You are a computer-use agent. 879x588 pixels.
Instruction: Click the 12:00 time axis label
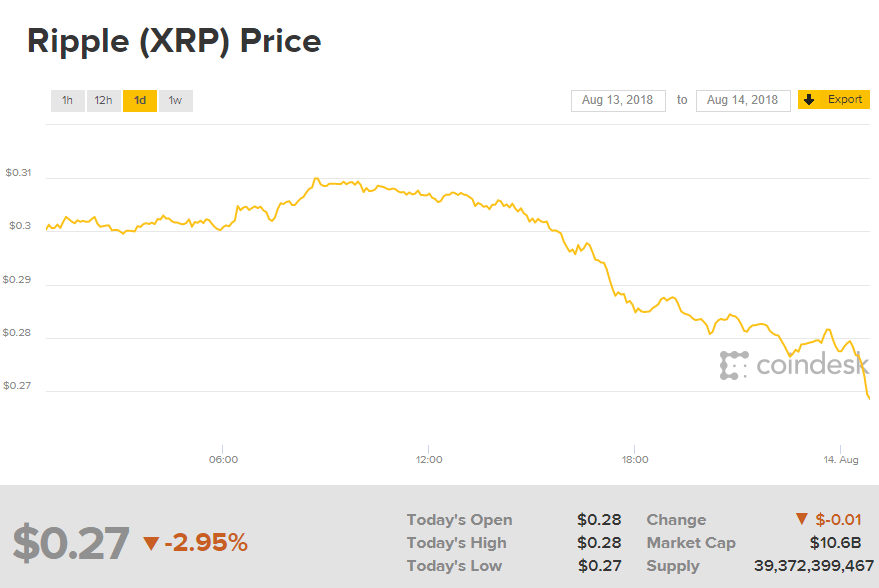tap(429, 460)
